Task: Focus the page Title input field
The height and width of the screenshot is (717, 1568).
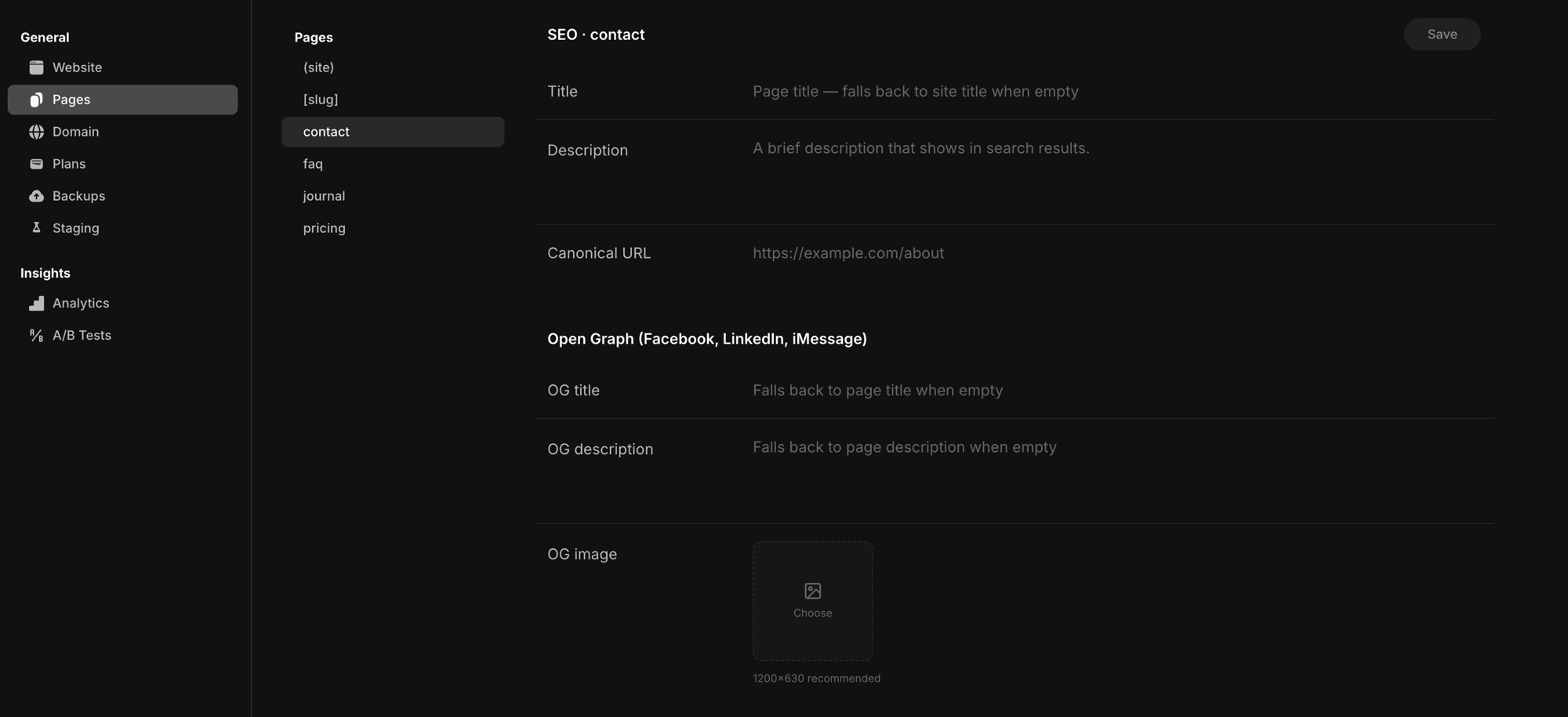Action: (1117, 92)
